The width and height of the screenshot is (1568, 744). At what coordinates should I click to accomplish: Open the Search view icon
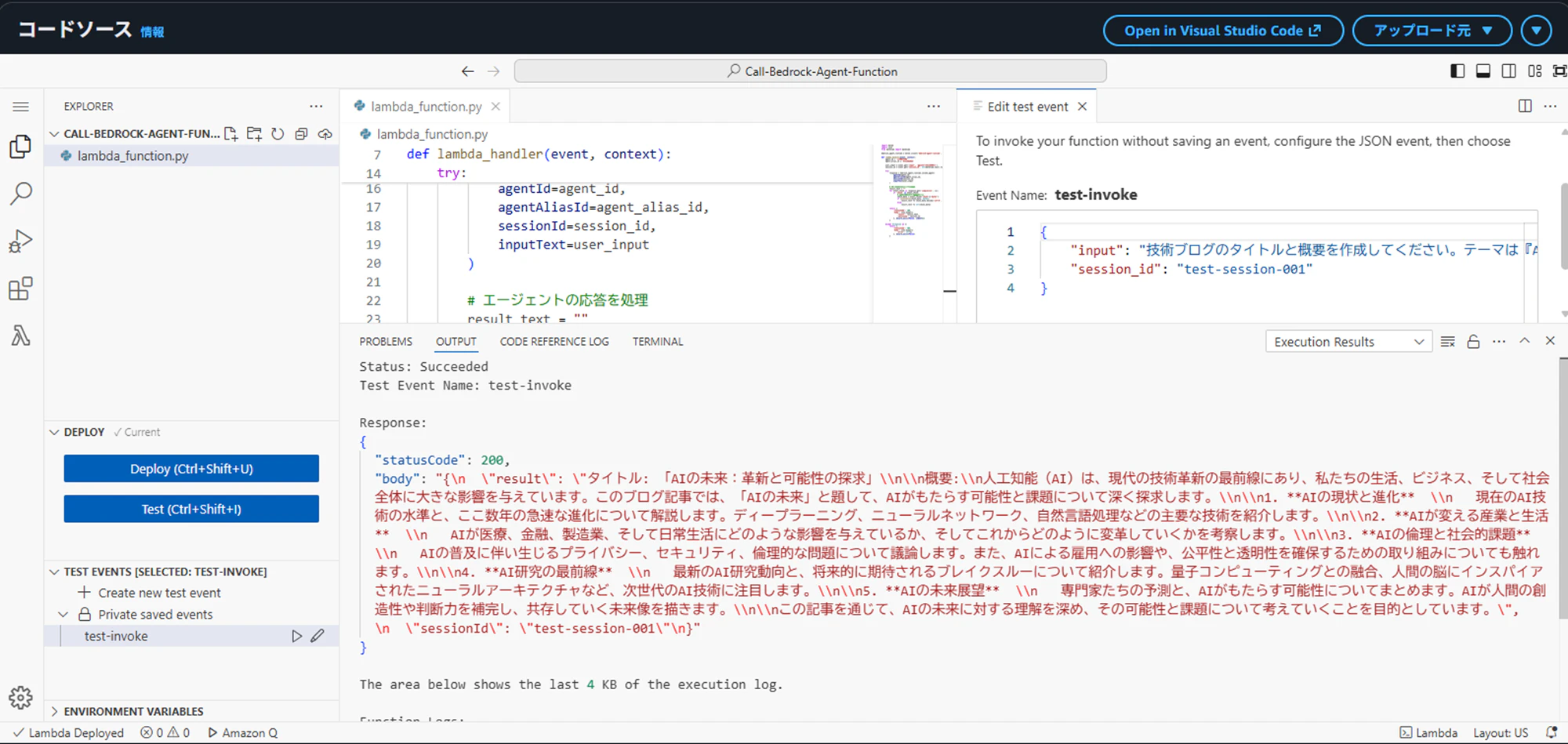21,194
